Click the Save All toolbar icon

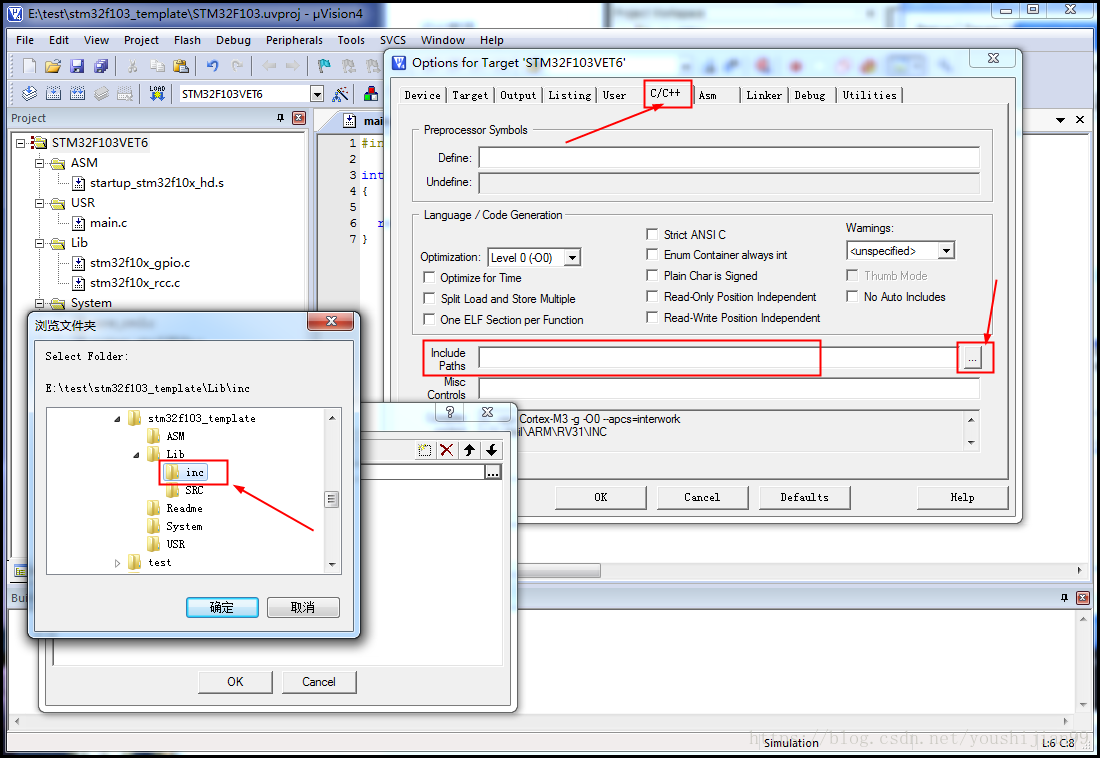pyautogui.click(x=101, y=66)
